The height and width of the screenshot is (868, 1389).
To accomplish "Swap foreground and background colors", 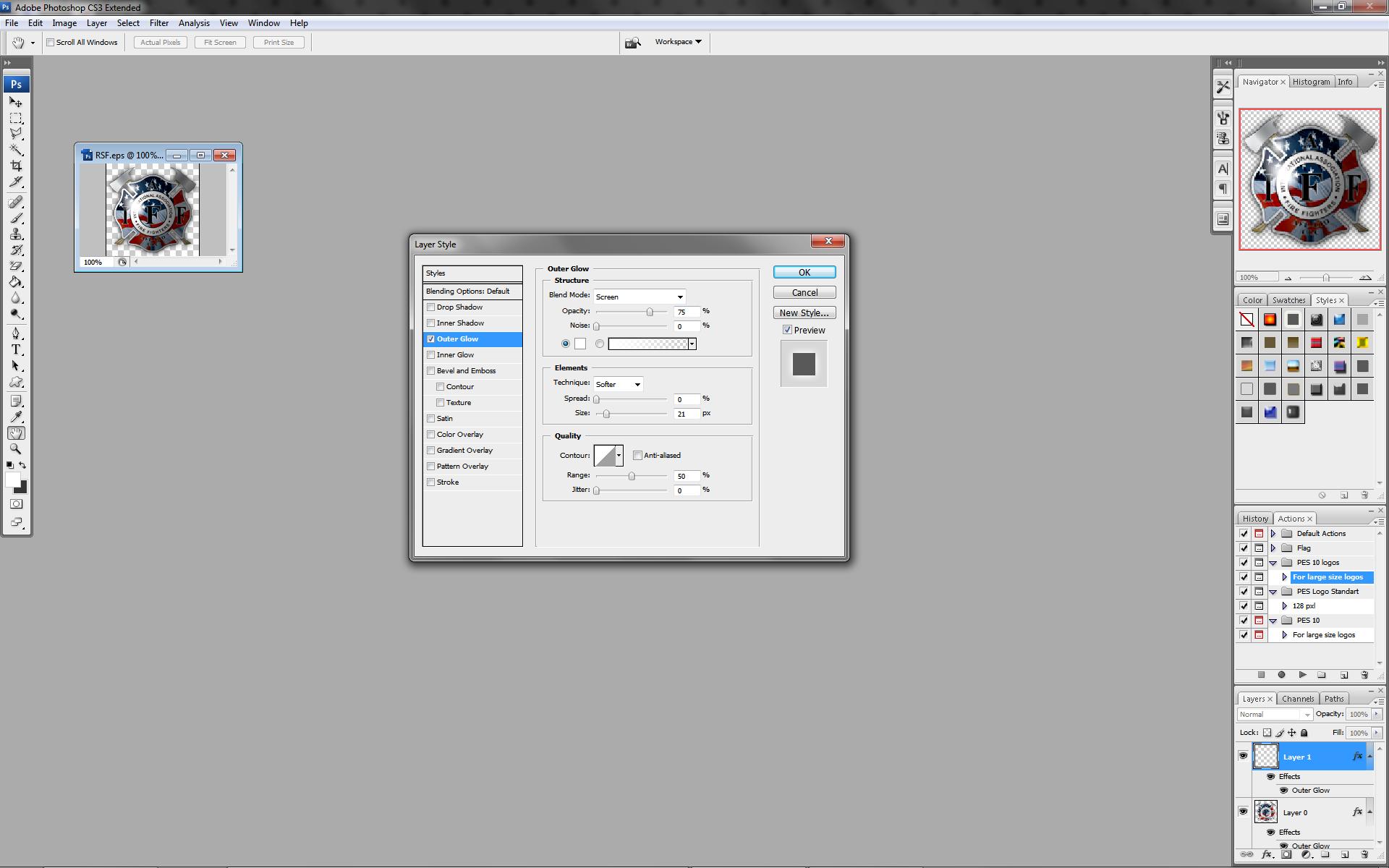I will tap(22, 465).
